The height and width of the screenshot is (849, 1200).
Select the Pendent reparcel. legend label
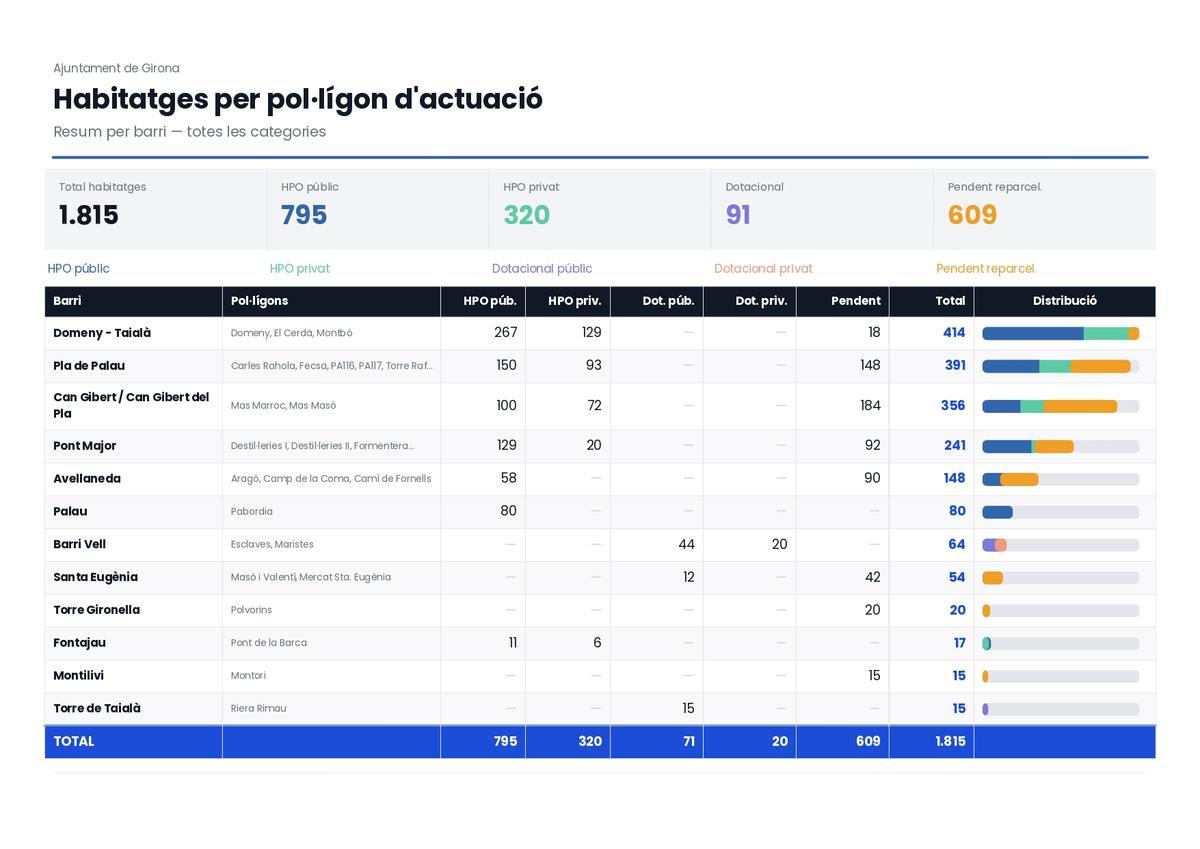pos(986,269)
